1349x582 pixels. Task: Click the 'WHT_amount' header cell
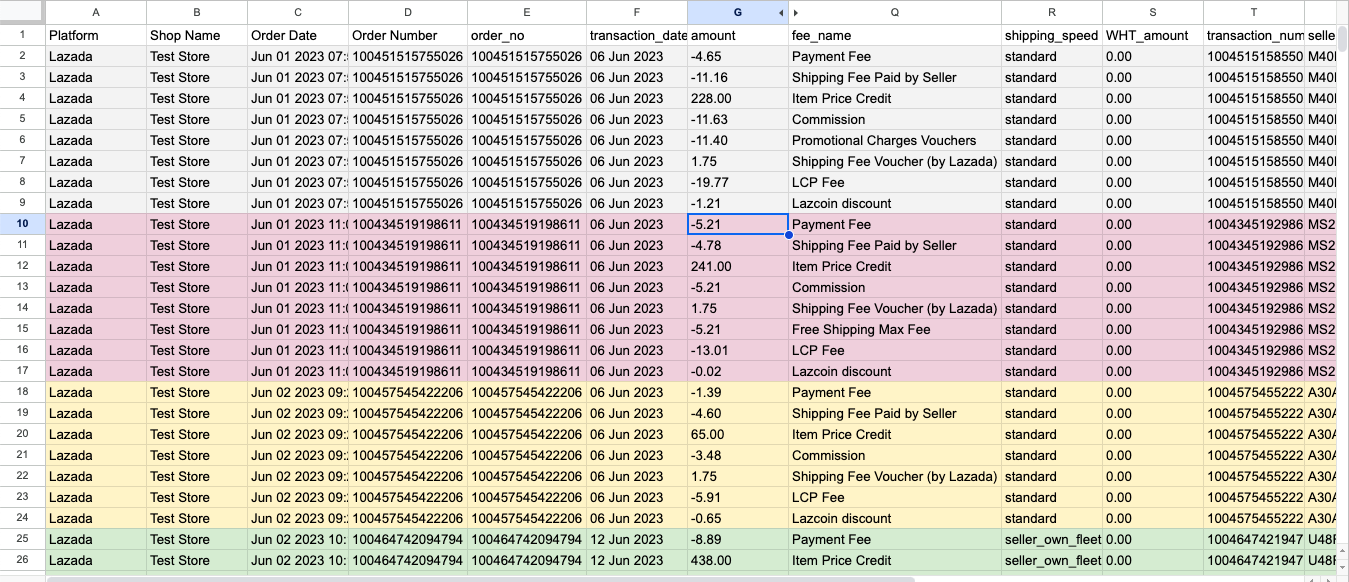(1152, 35)
